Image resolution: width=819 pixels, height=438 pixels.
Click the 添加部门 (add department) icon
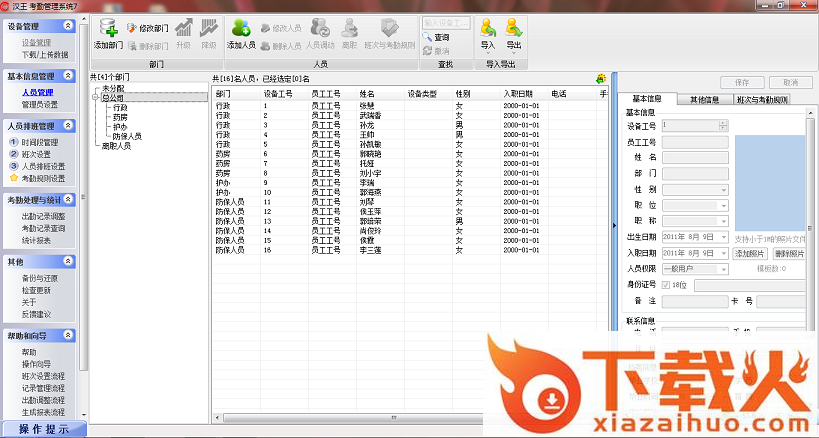[x=108, y=28]
